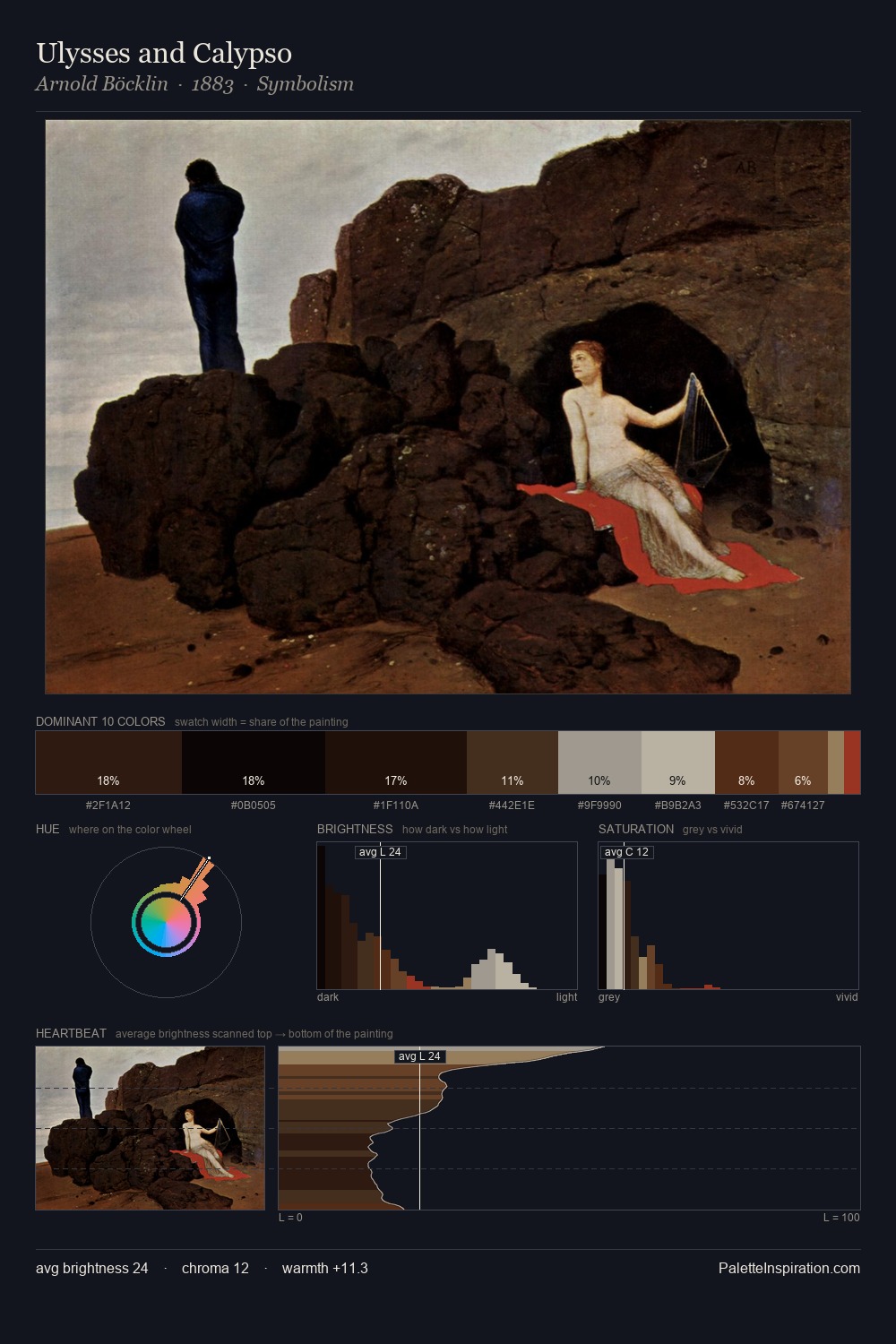Click the hue color wheel chart

[166, 922]
